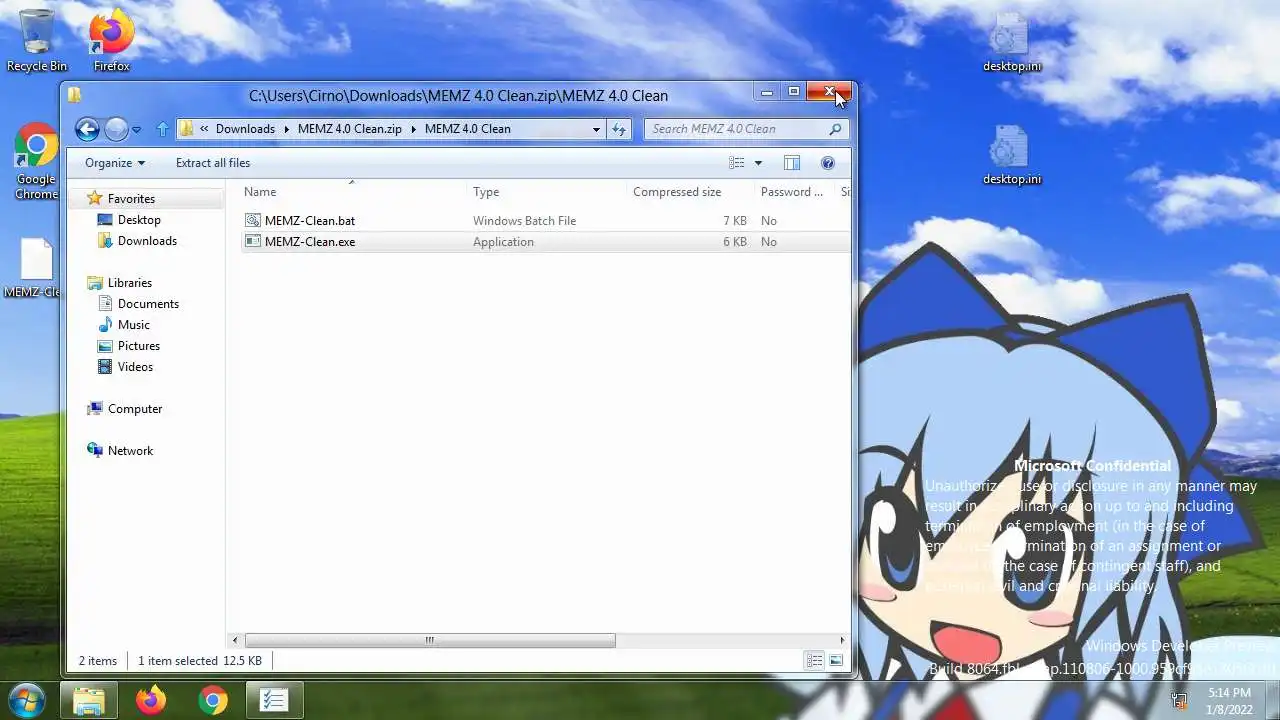Click the horizontal scrollbar left arrow
Image resolution: width=1280 pixels, height=720 pixels.
click(x=236, y=640)
